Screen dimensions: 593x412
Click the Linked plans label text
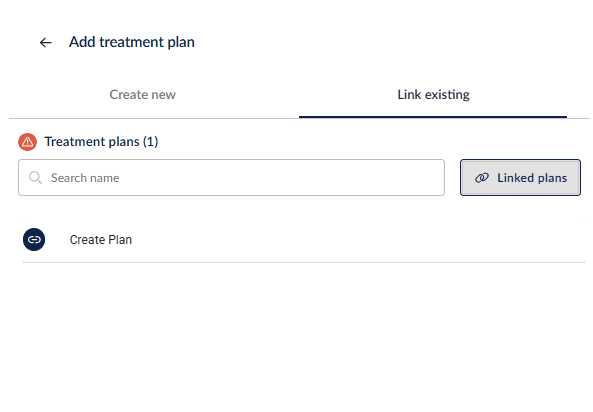click(532, 178)
